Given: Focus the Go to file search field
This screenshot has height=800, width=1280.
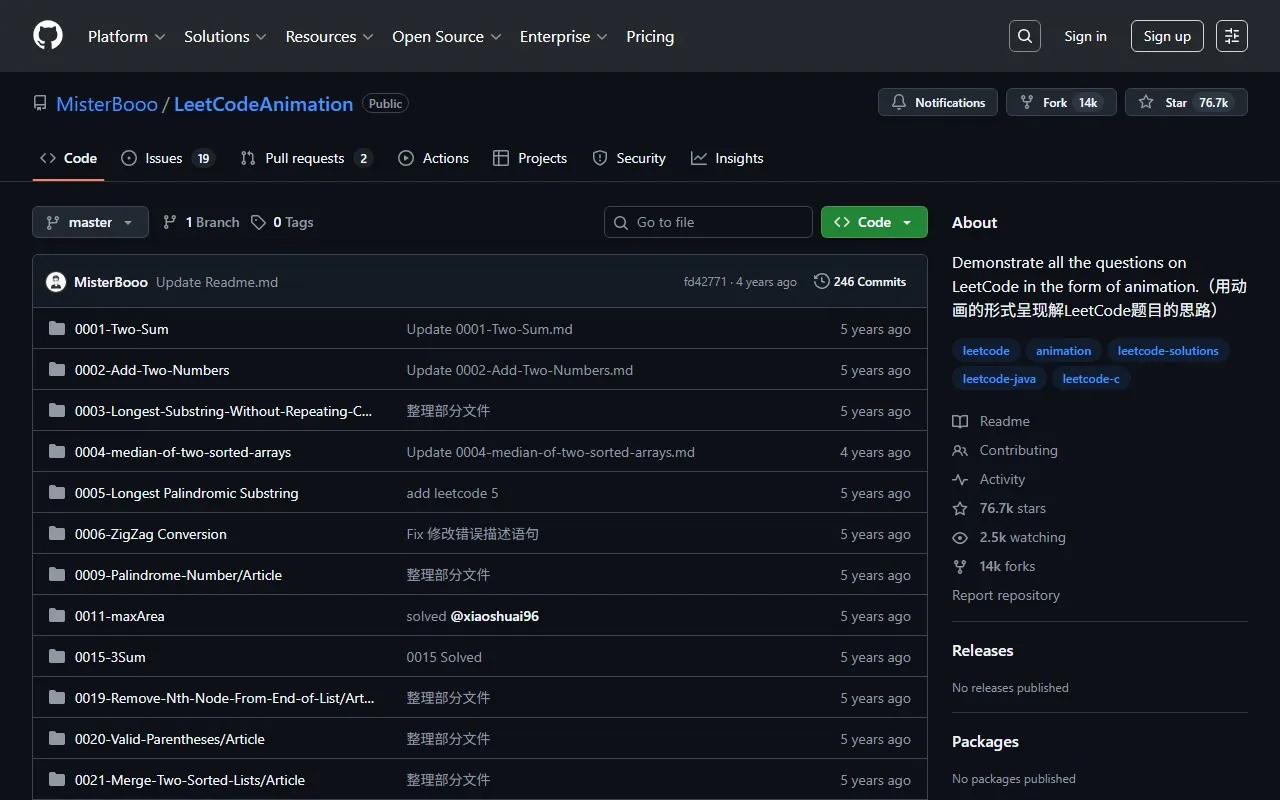Looking at the screenshot, I should 708,222.
